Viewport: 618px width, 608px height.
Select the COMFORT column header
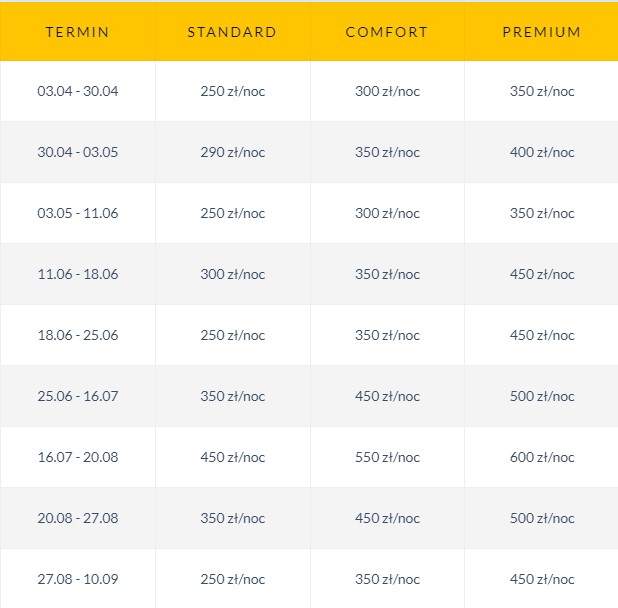387,32
